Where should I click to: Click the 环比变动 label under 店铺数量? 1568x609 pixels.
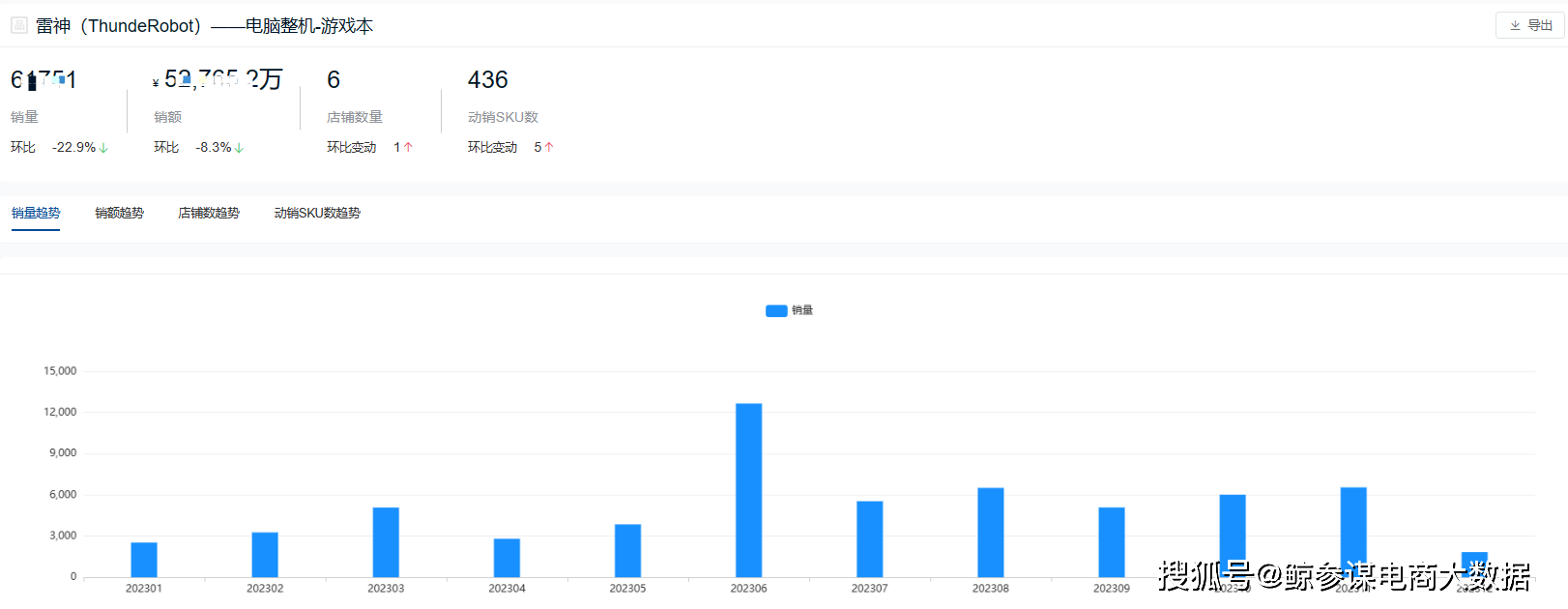(x=351, y=148)
